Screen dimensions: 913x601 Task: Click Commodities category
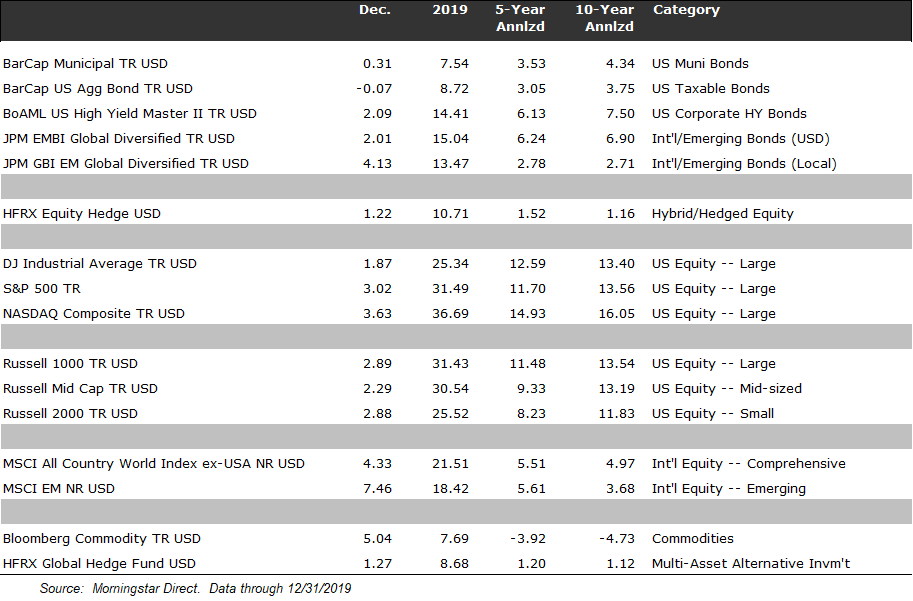coord(692,539)
